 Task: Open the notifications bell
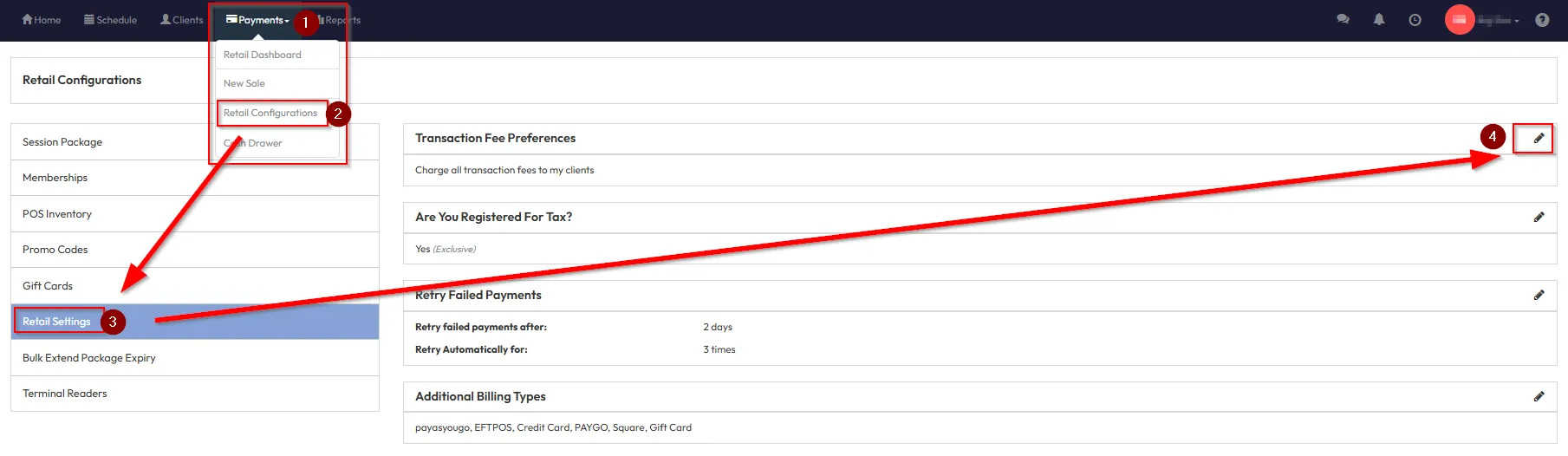1378,19
